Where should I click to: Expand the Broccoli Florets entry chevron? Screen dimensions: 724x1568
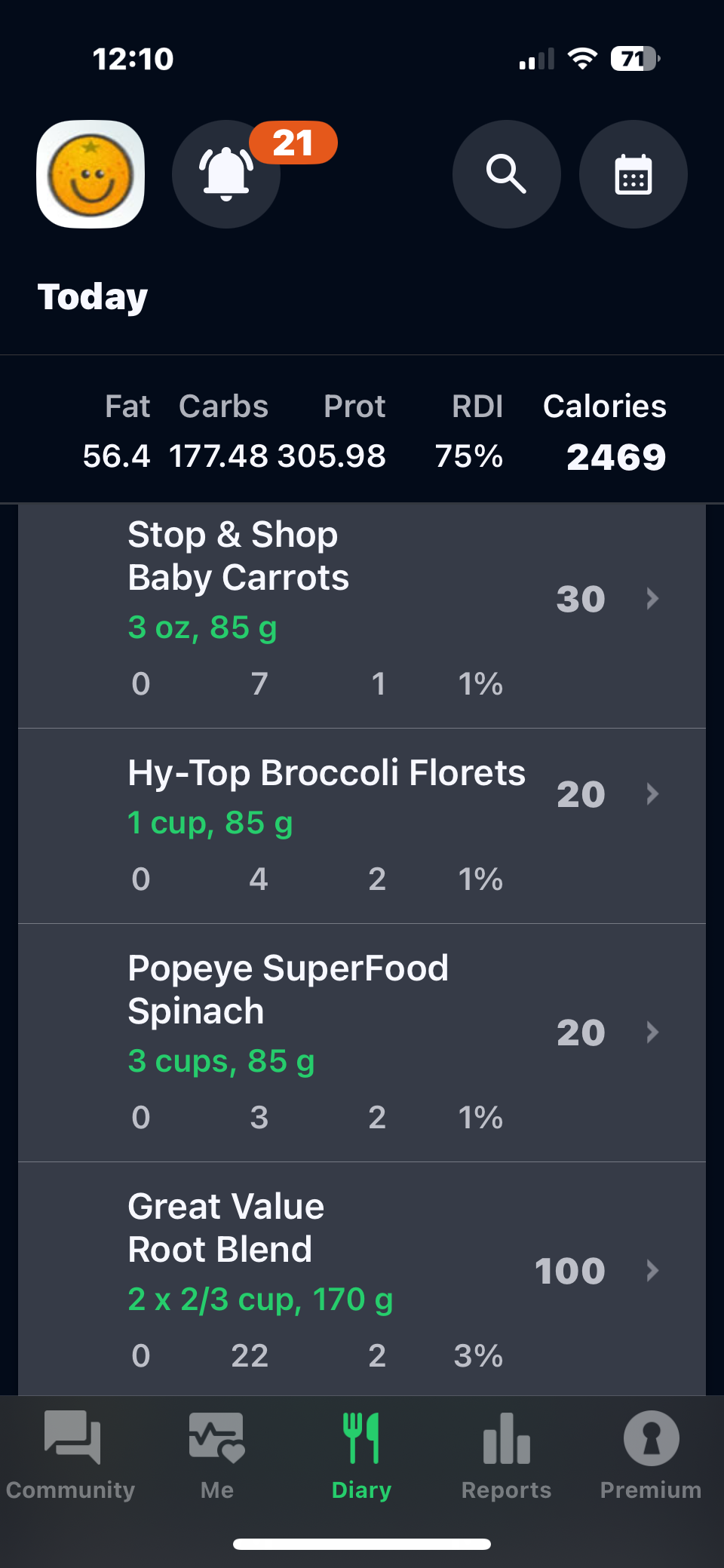coord(652,793)
